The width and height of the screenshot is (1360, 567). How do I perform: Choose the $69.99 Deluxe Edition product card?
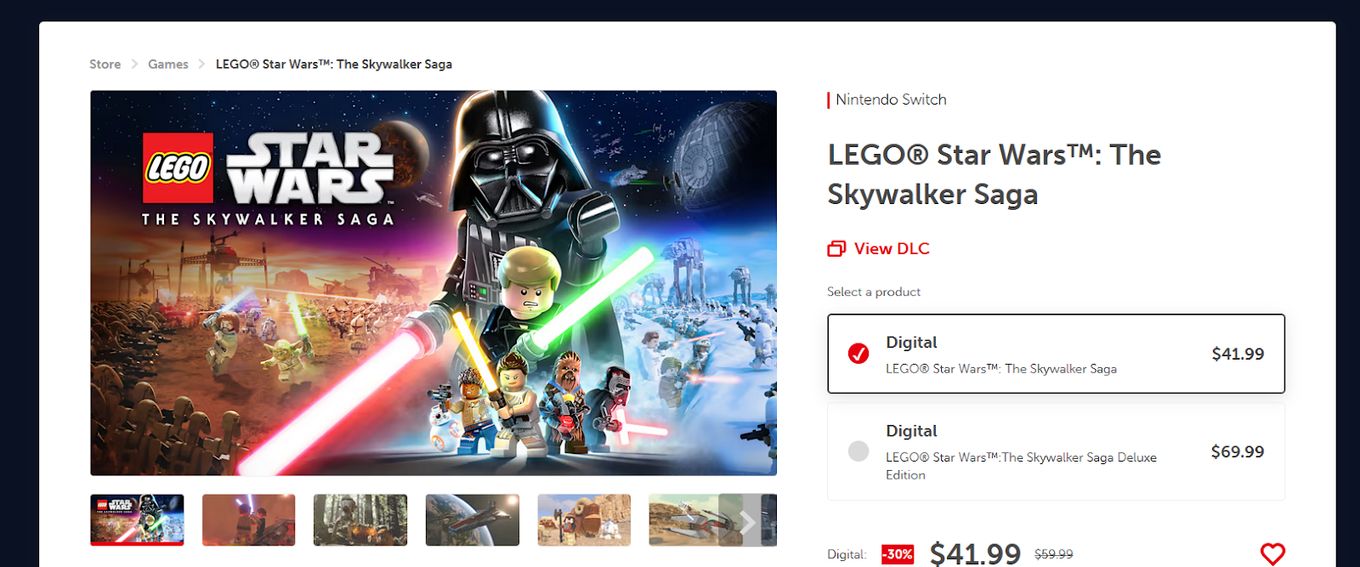click(x=1056, y=451)
